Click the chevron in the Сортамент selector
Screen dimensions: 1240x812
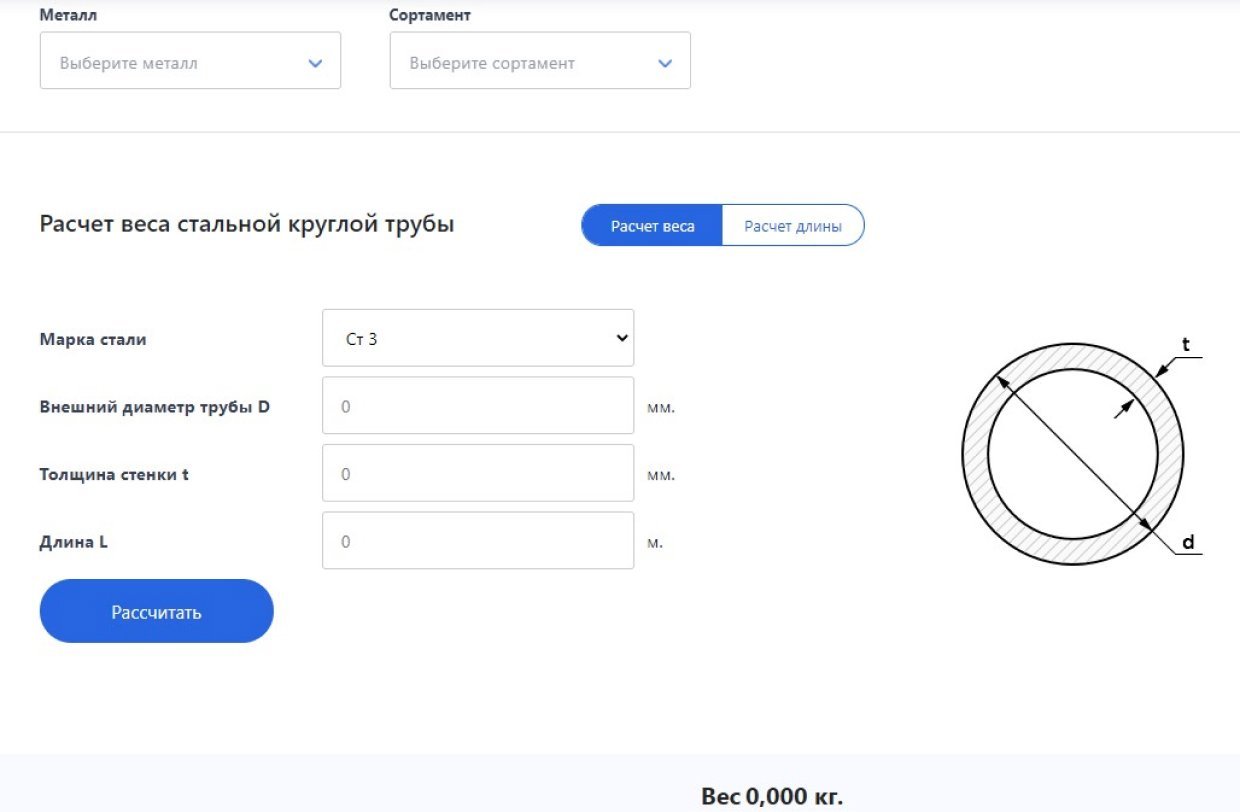[665, 63]
